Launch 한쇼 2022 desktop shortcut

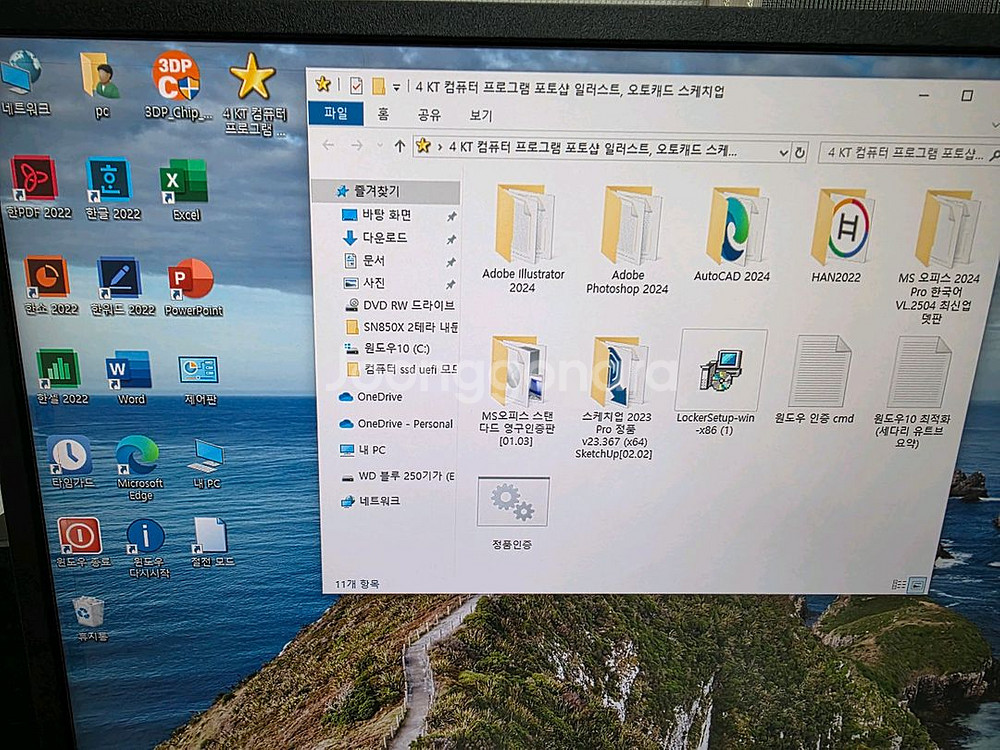pyautogui.click(x=50, y=286)
